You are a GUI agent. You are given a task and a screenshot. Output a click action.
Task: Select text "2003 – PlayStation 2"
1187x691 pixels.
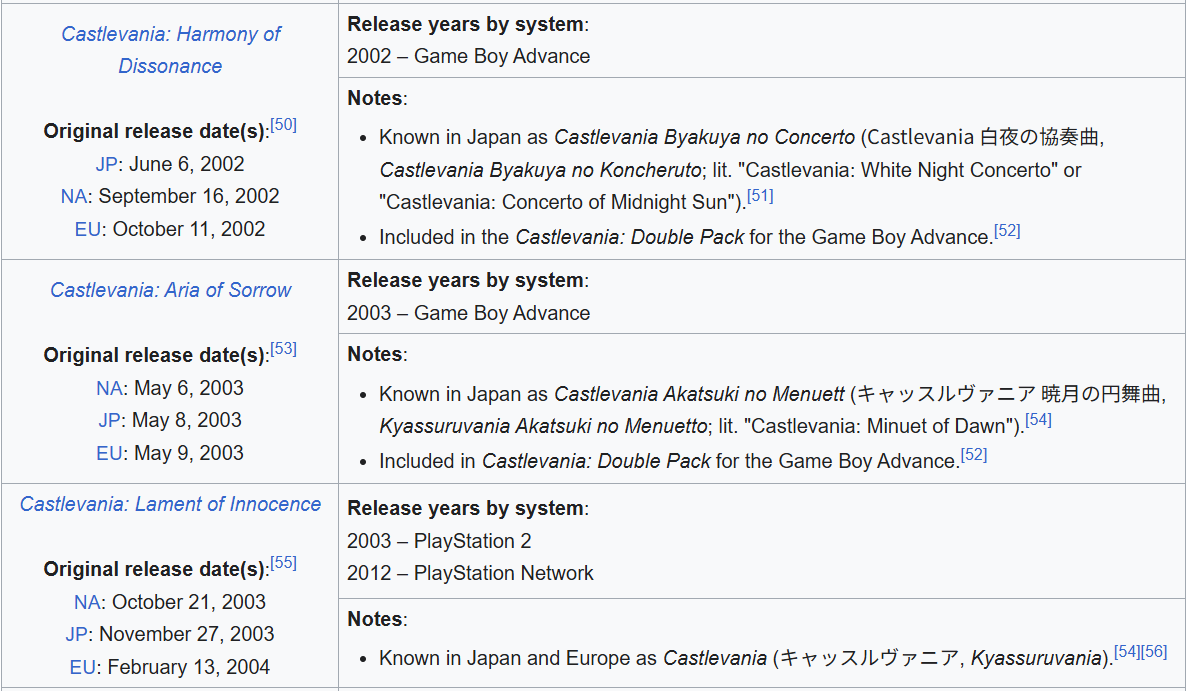439,541
